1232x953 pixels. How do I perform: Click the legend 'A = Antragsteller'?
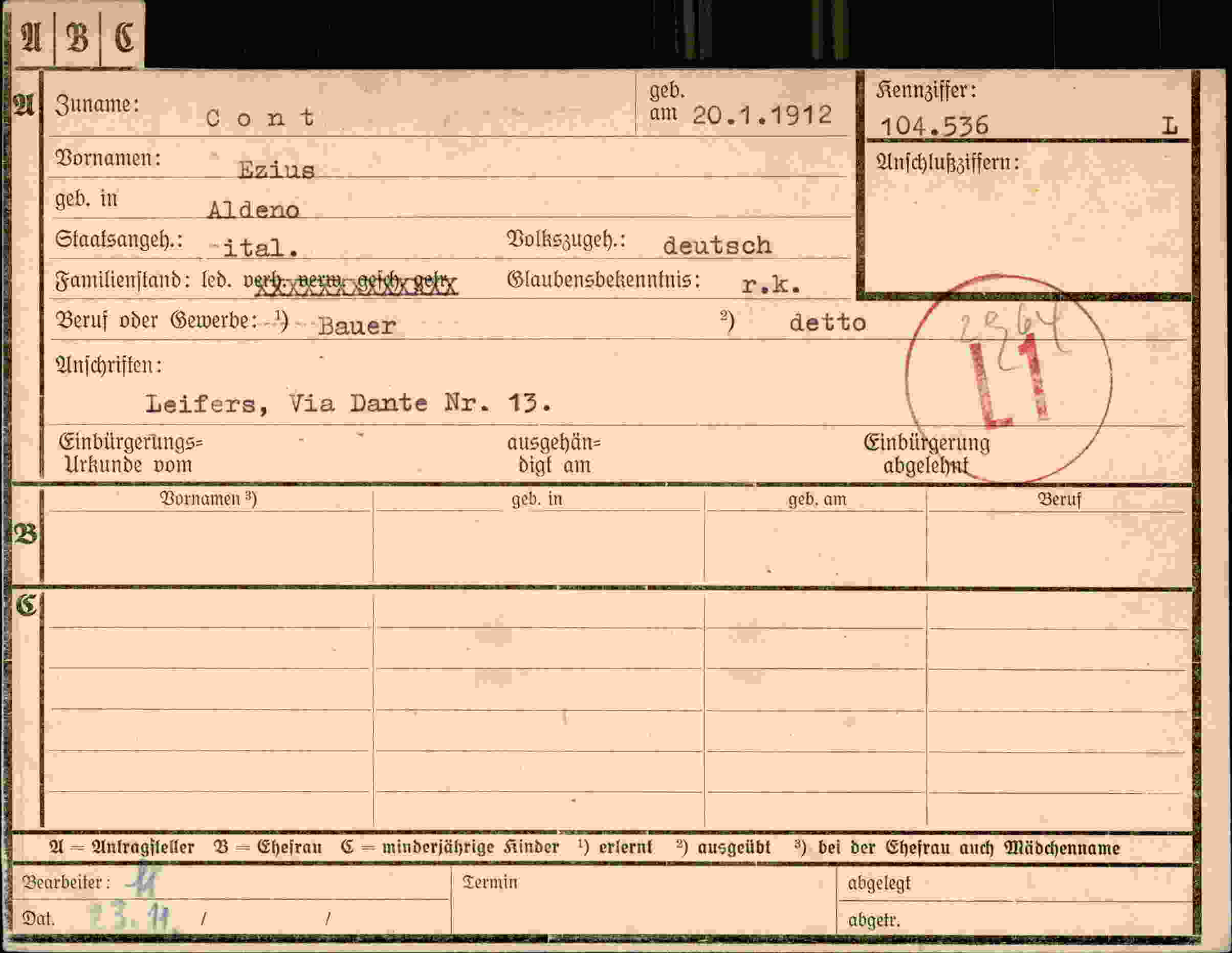[122, 847]
